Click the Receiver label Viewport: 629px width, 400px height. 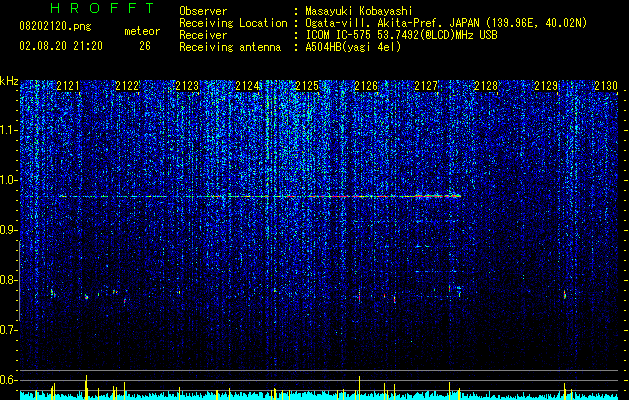tap(203, 35)
